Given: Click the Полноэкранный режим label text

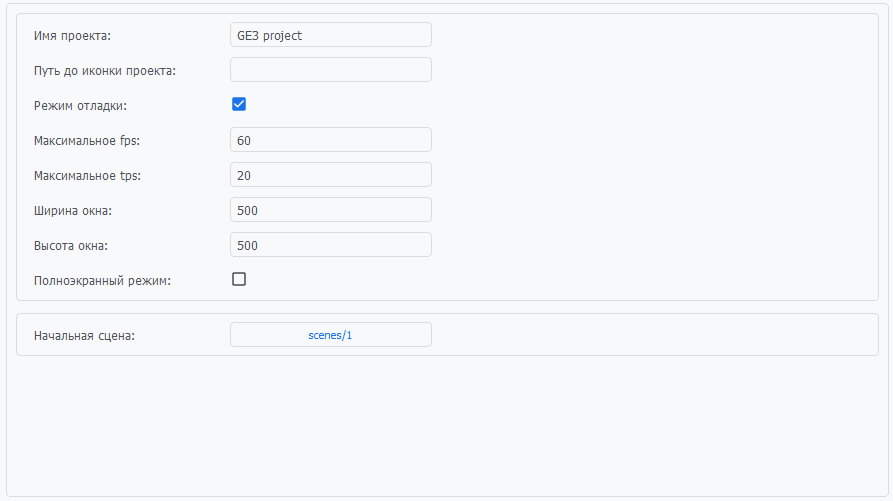Looking at the screenshot, I should [102, 281].
